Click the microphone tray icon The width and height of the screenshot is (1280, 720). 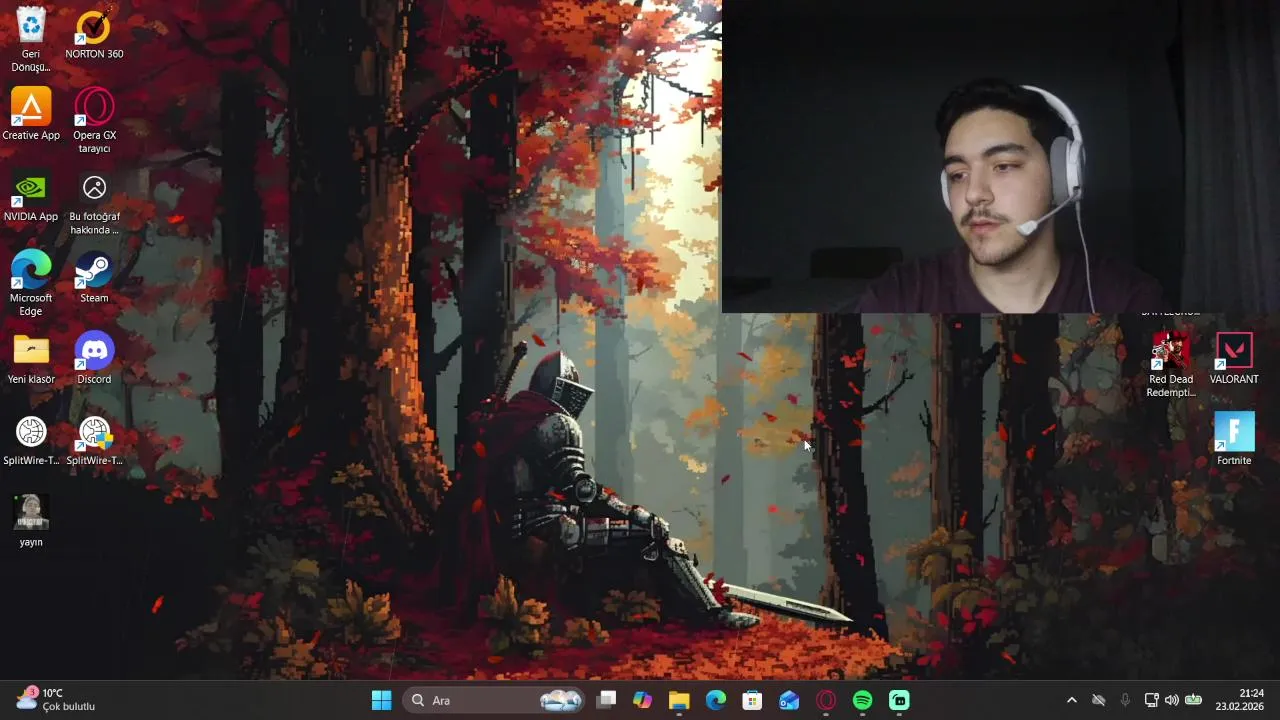tap(1125, 700)
